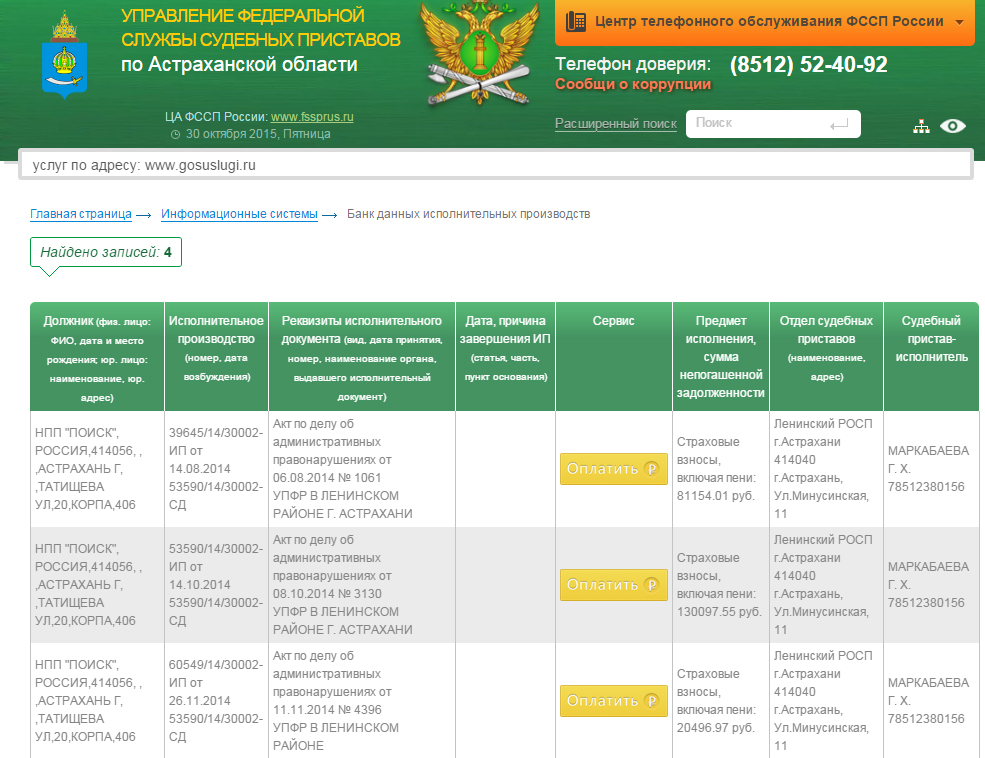The height and width of the screenshot is (758, 985).
Task: Click Реквизиты исполнительного документа column header
Action: 362,357
